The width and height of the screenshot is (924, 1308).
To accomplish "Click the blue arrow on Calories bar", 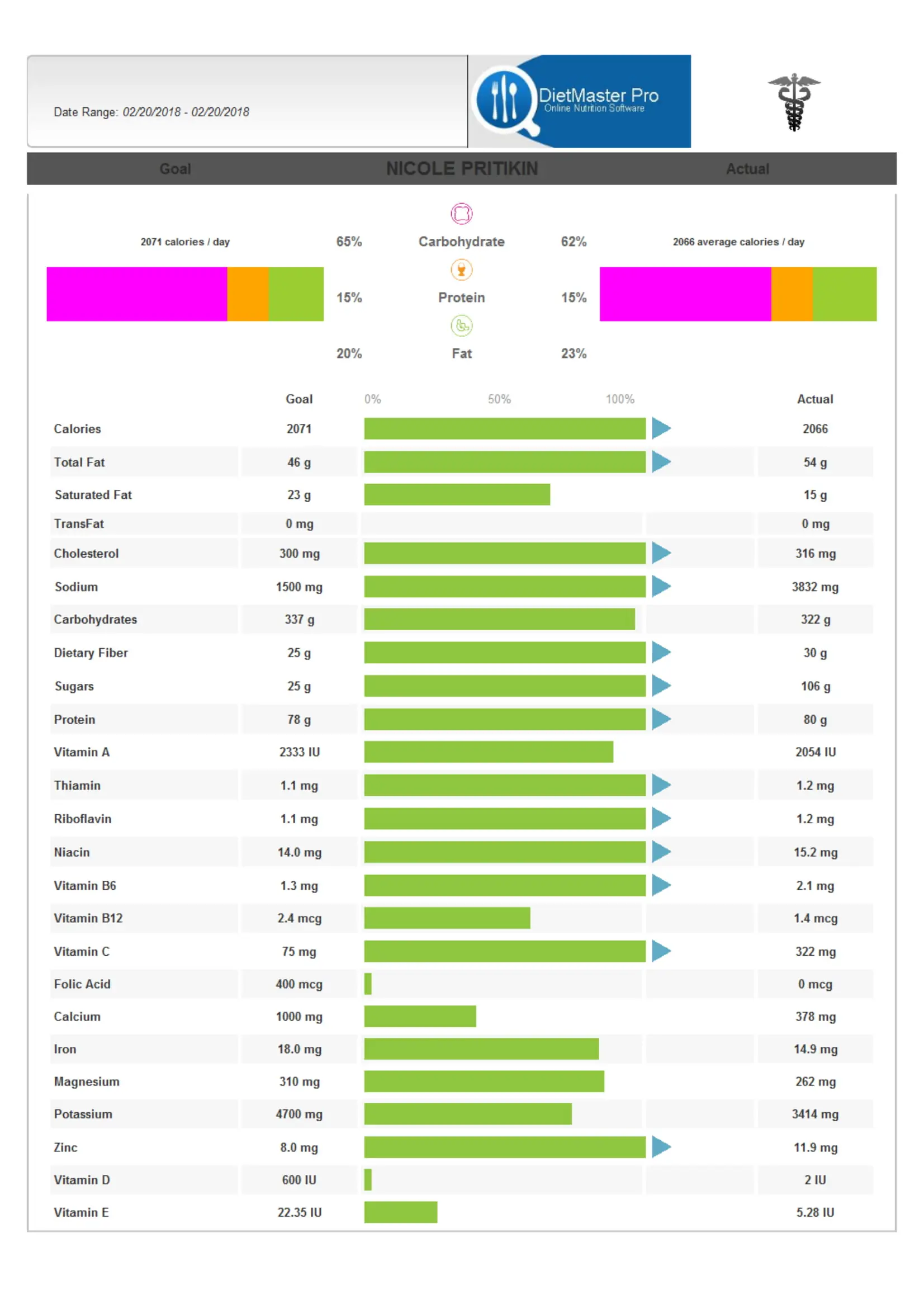I will click(660, 428).
